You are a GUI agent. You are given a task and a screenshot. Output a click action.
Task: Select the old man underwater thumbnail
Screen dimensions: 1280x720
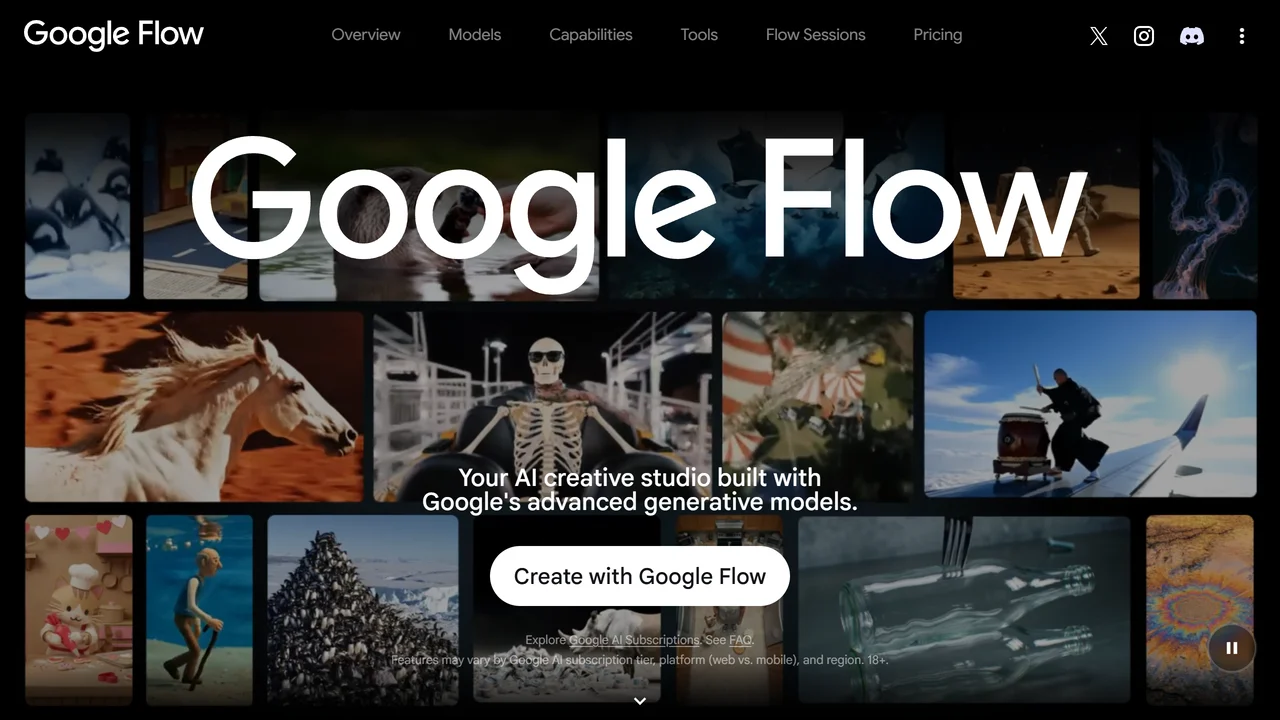200,610
